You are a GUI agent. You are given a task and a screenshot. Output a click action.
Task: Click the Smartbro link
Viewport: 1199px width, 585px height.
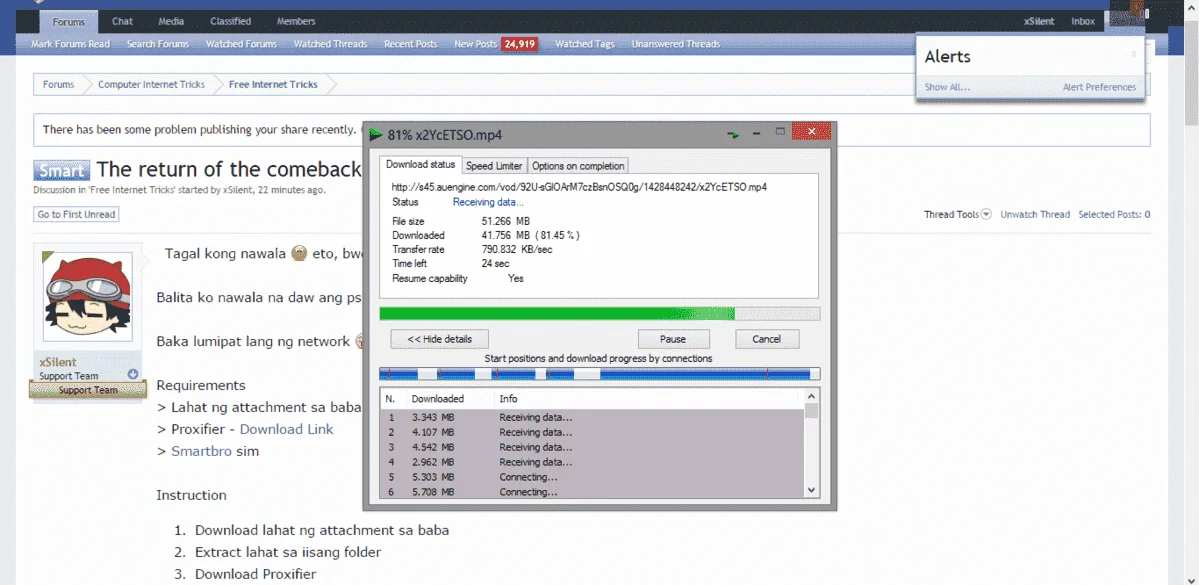(201, 451)
